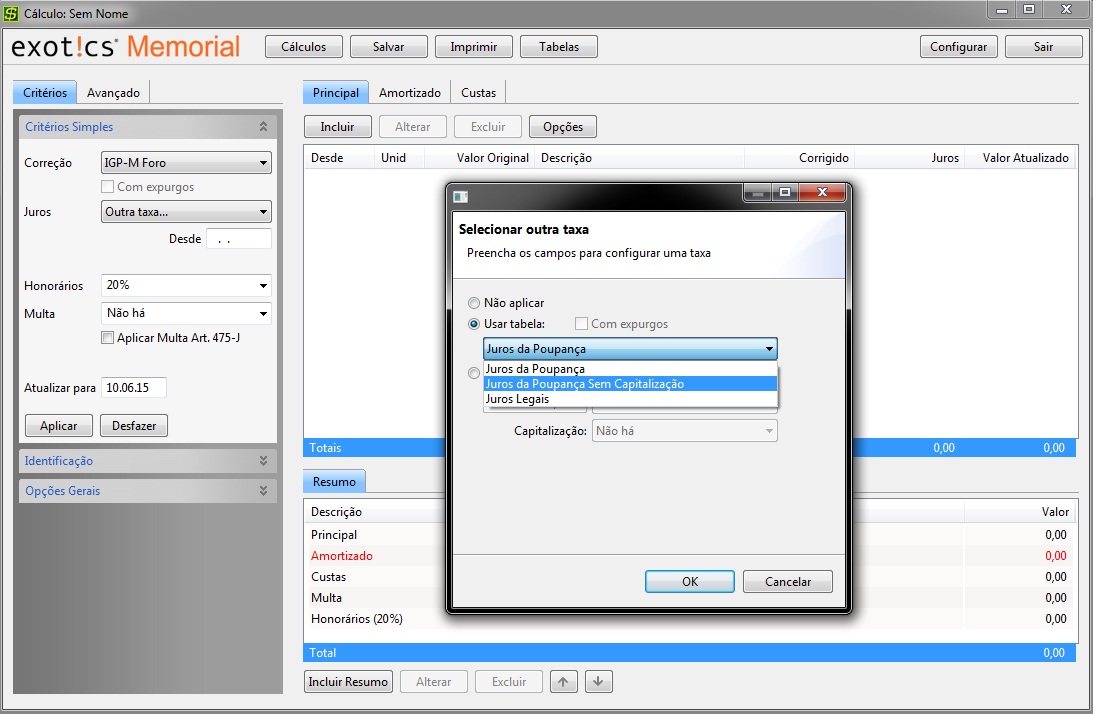Image resolution: width=1093 pixels, height=714 pixels.
Task: Collapse the Critérios Simples panel
Action: [x=263, y=127]
